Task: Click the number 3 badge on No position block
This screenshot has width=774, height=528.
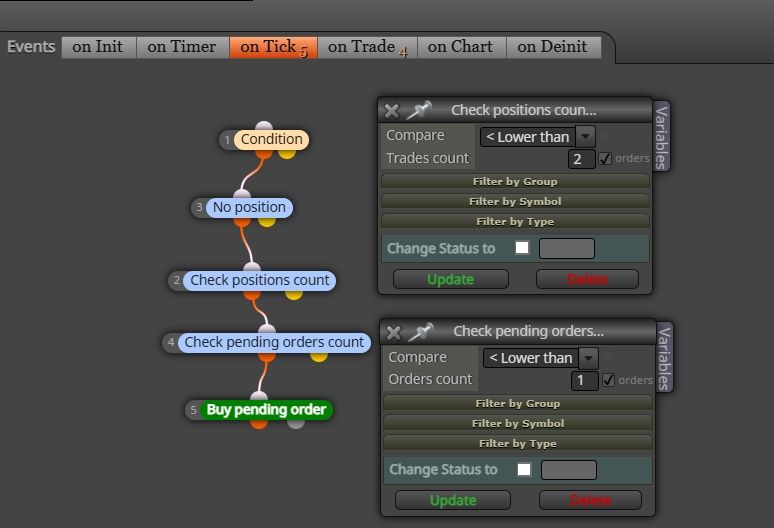Action: point(199,207)
